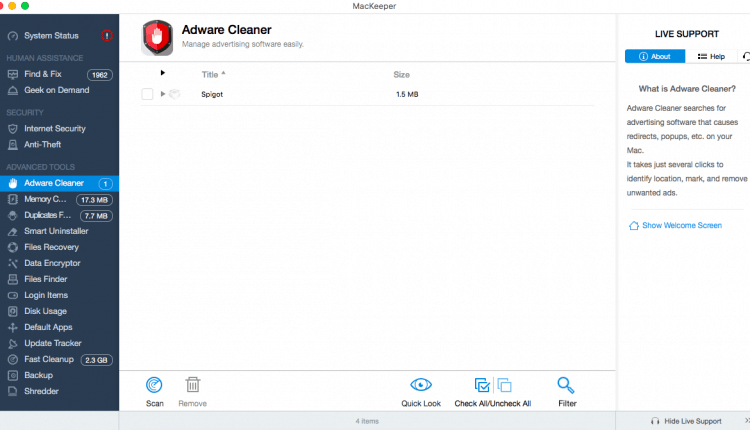Open the Filter search tool
Screen dimensions: 750x430
[567, 392]
